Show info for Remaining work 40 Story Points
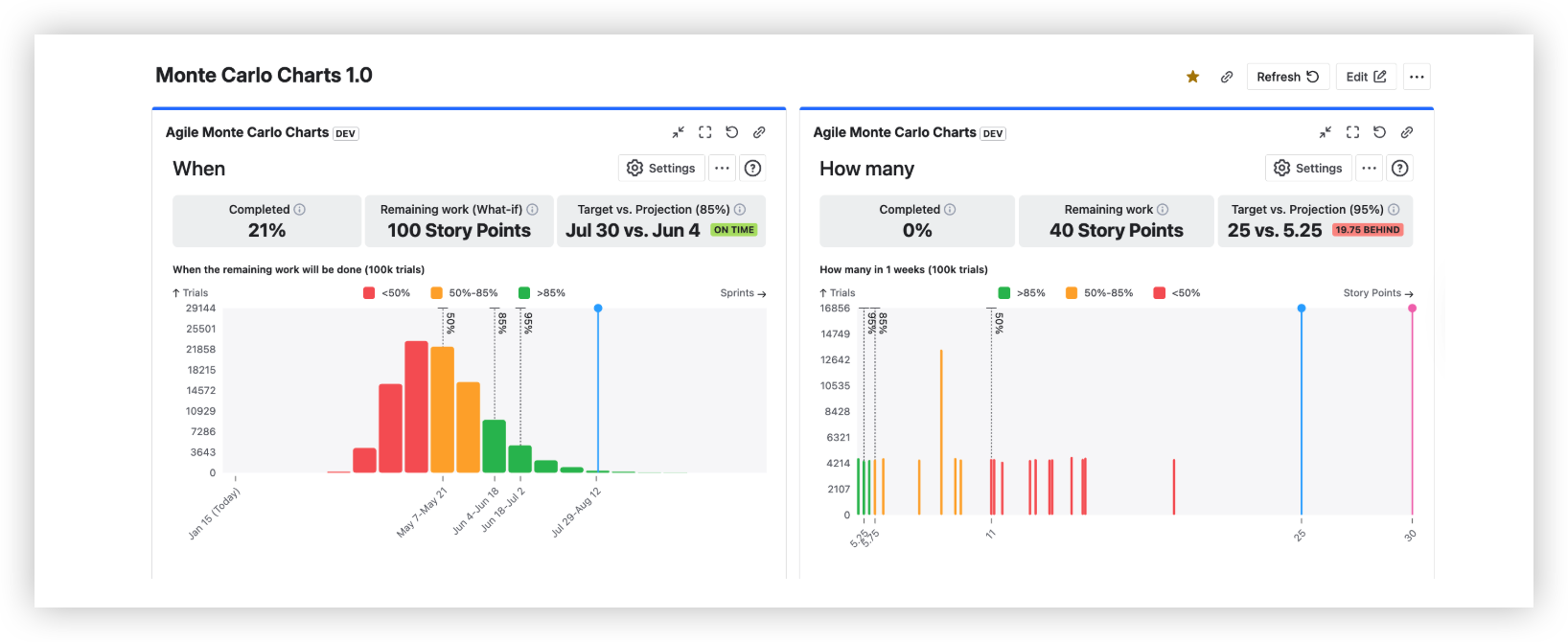The image size is (1568, 642). pos(1163,210)
